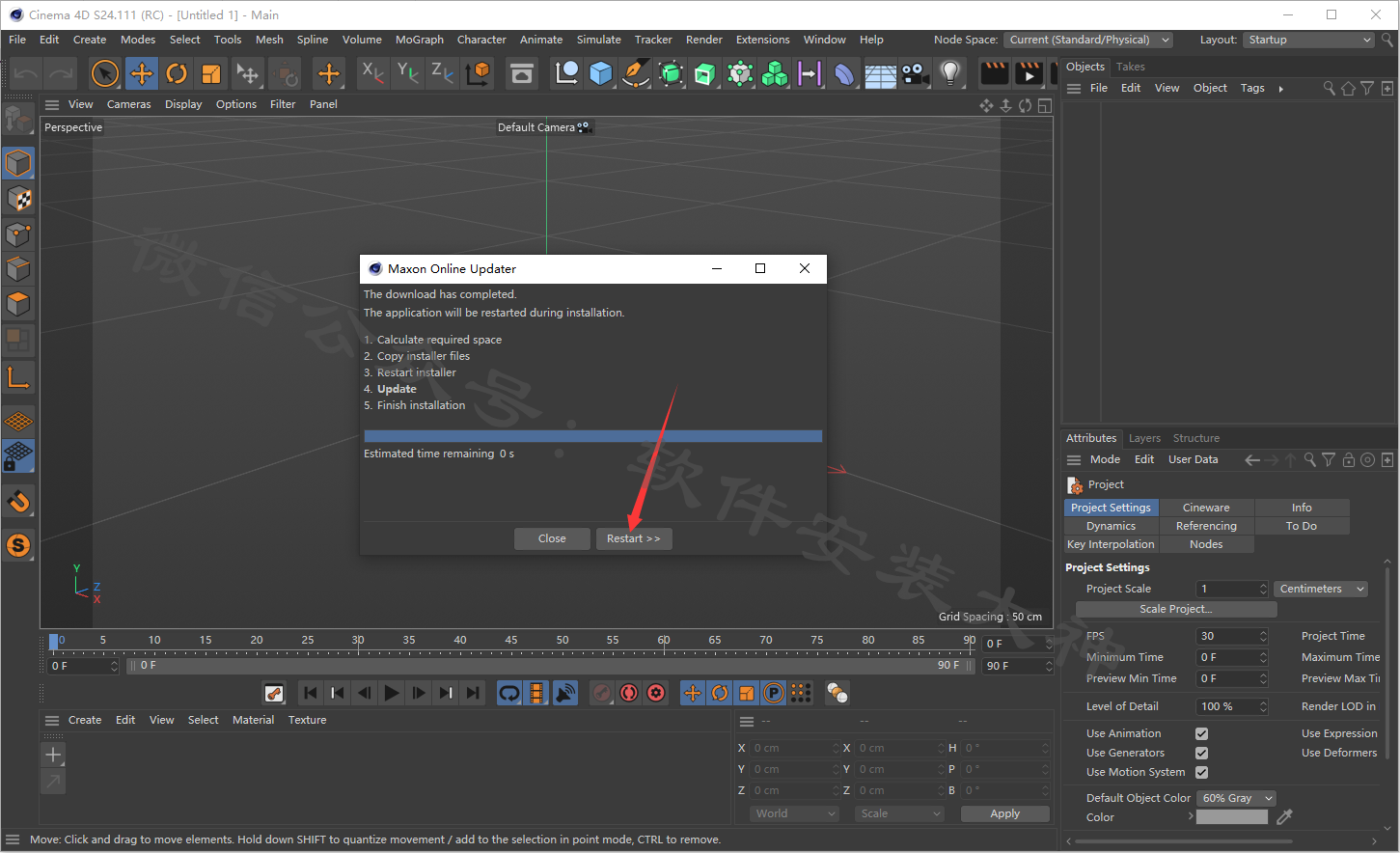Viewport: 1400px width, 853px height.
Task: Select the Move tool in top toolbar
Action: (142, 73)
